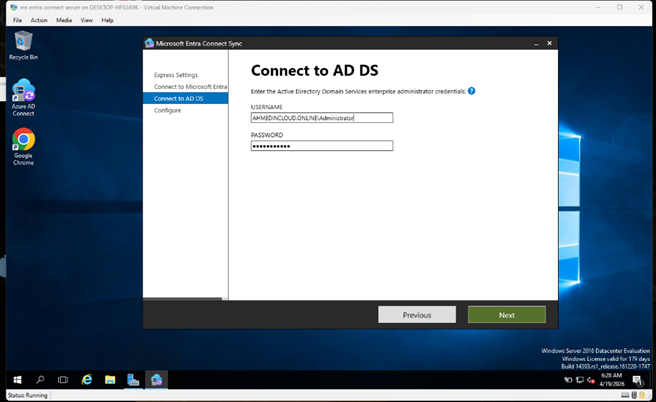Click the Previous button
The height and width of the screenshot is (402, 656).
(416, 315)
